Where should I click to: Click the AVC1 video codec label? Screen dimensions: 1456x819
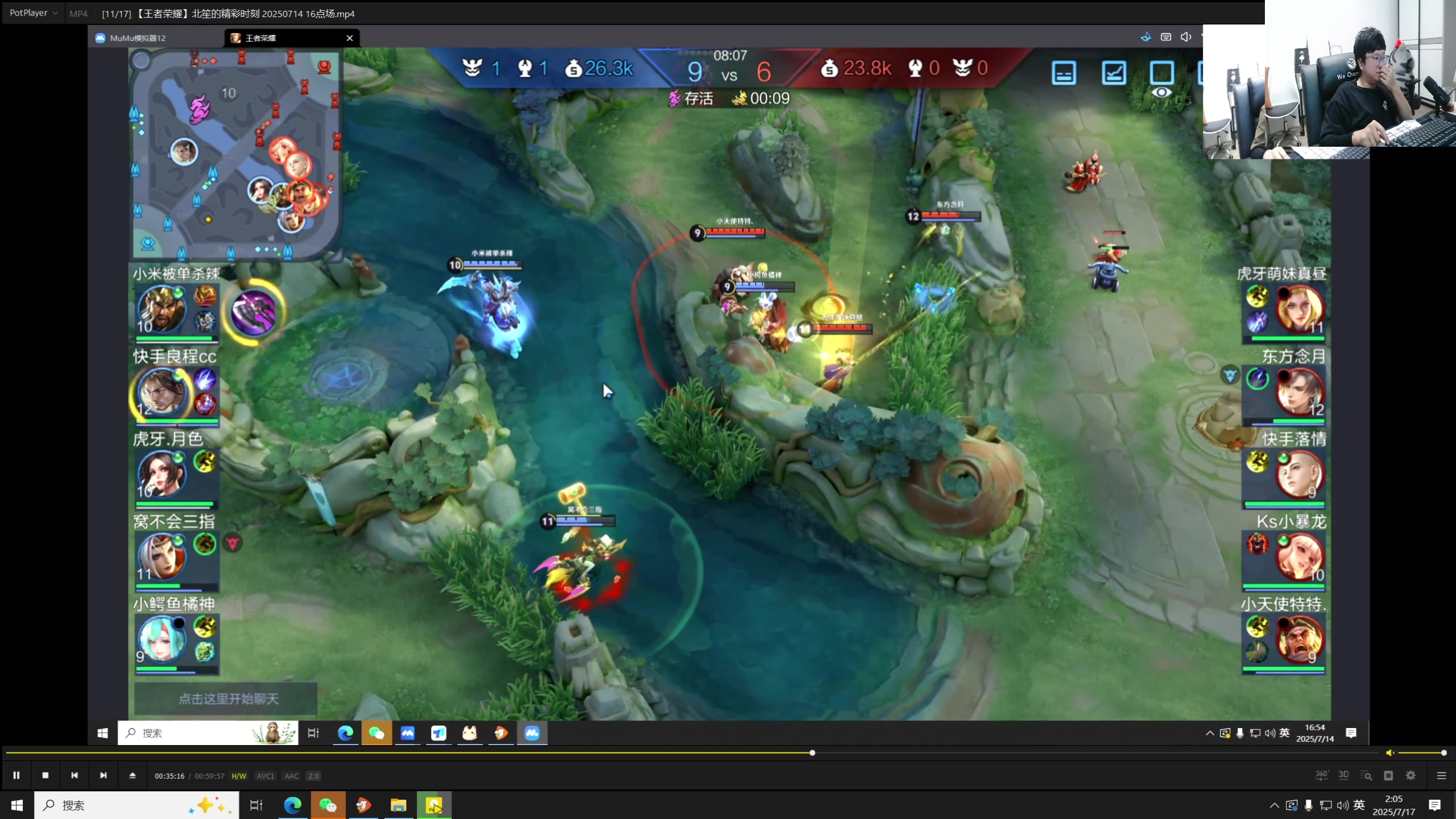[265, 776]
